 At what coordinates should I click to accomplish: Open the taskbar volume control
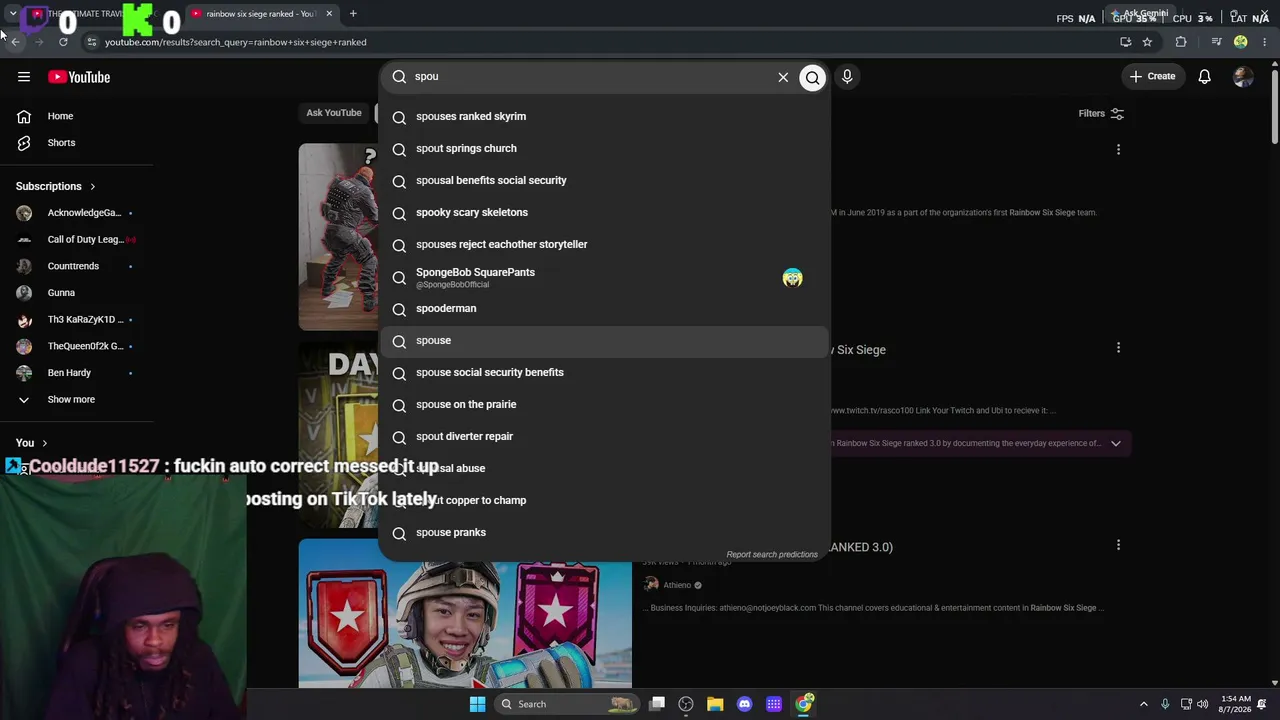tap(1203, 704)
